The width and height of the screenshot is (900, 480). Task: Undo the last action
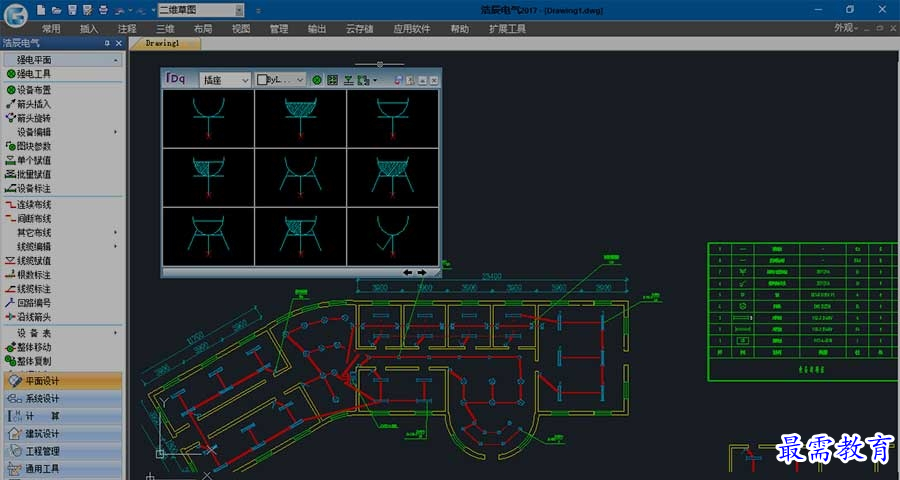[x=119, y=10]
